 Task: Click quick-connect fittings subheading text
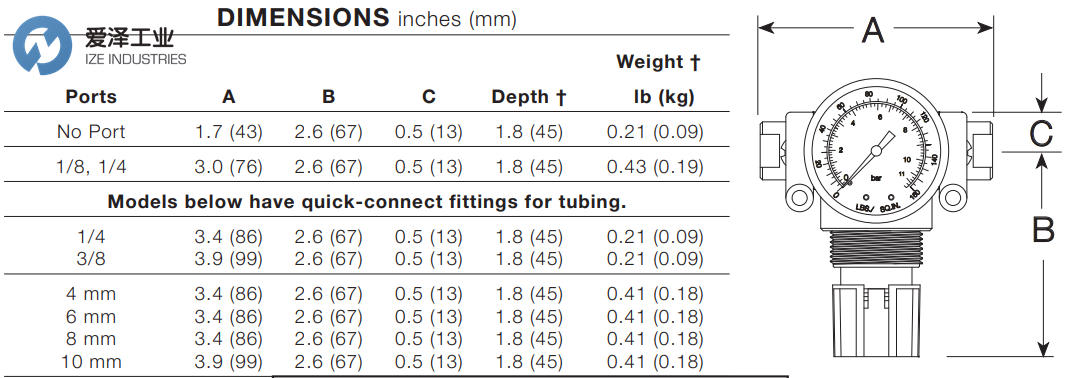coord(367,201)
